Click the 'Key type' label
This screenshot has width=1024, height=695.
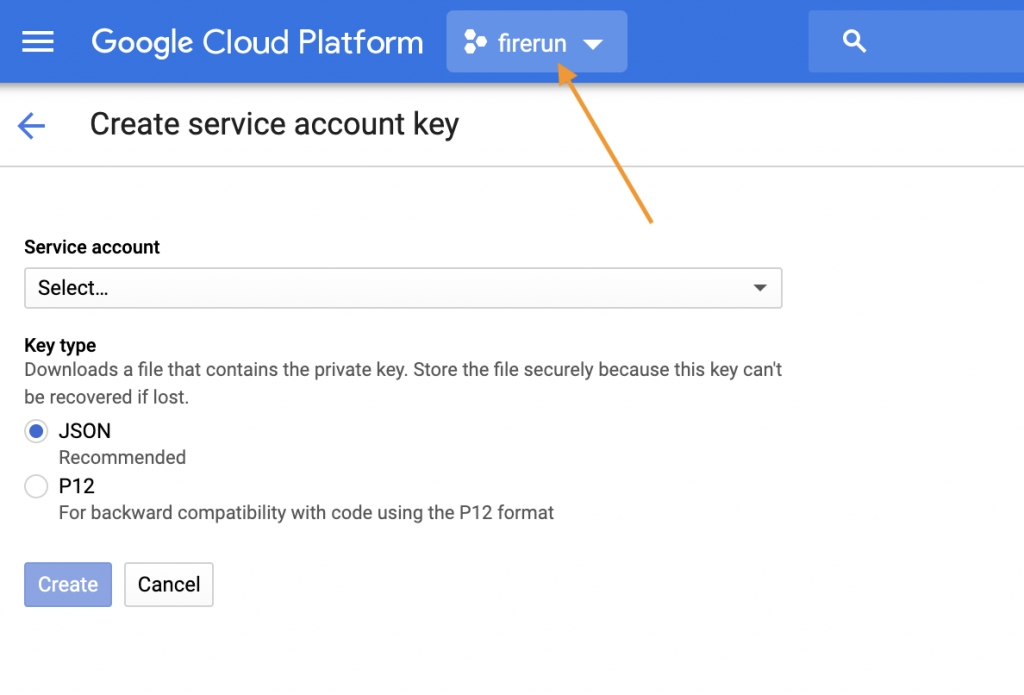coord(60,345)
